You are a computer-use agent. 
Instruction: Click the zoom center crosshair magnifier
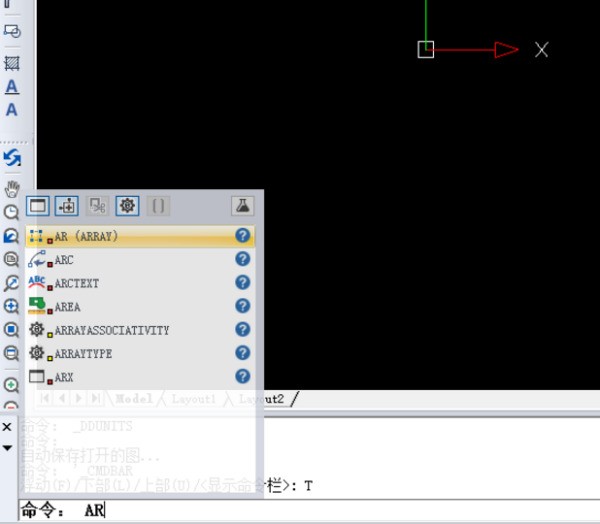[11, 307]
